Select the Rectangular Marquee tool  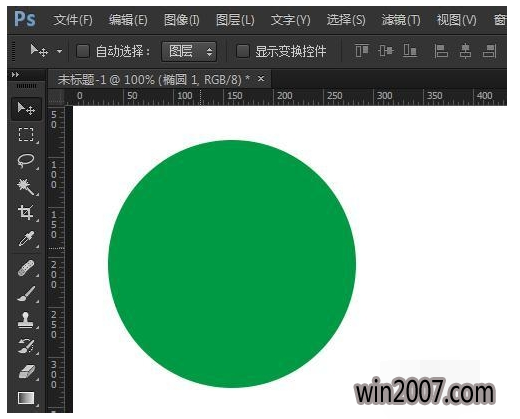pyautogui.click(x=26, y=135)
